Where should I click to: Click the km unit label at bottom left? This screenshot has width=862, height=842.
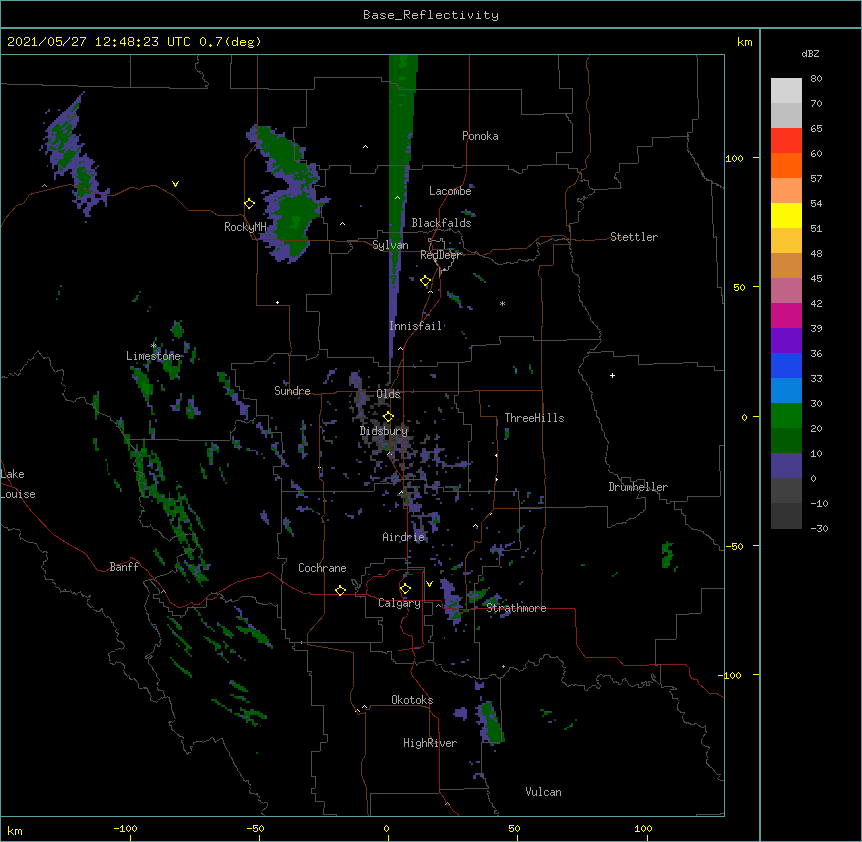click(15, 831)
